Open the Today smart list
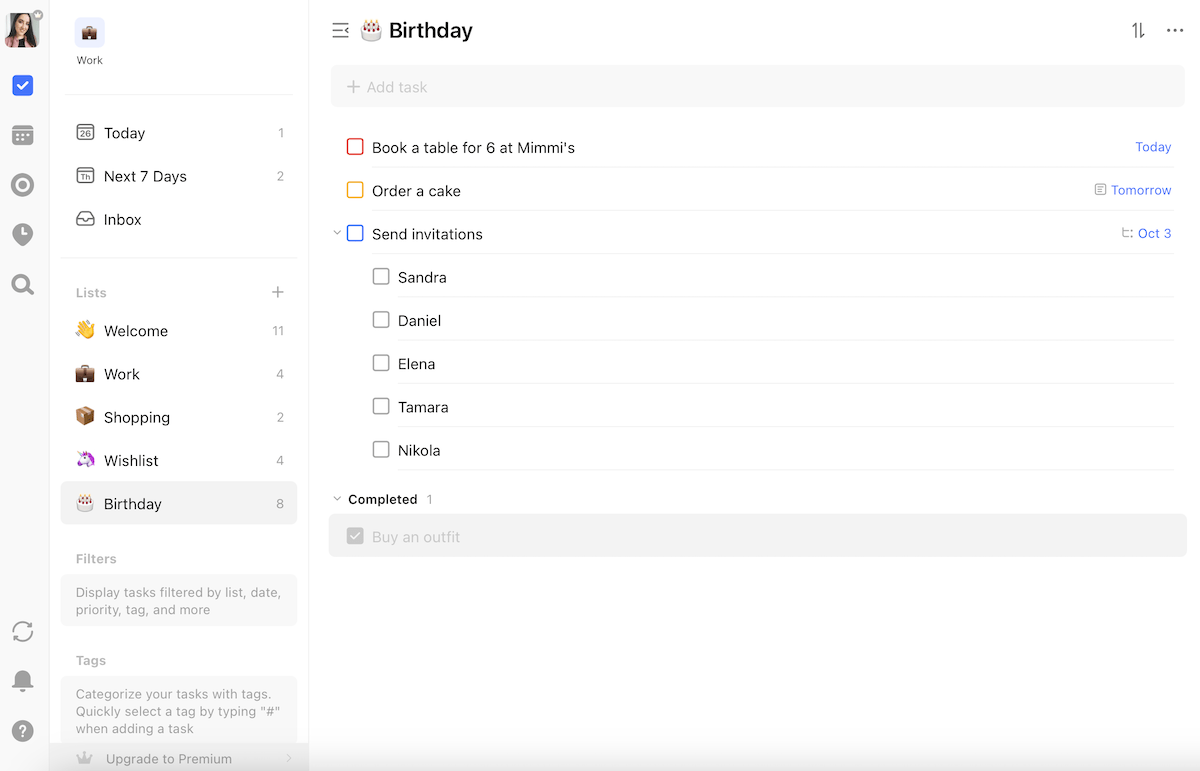 point(124,133)
